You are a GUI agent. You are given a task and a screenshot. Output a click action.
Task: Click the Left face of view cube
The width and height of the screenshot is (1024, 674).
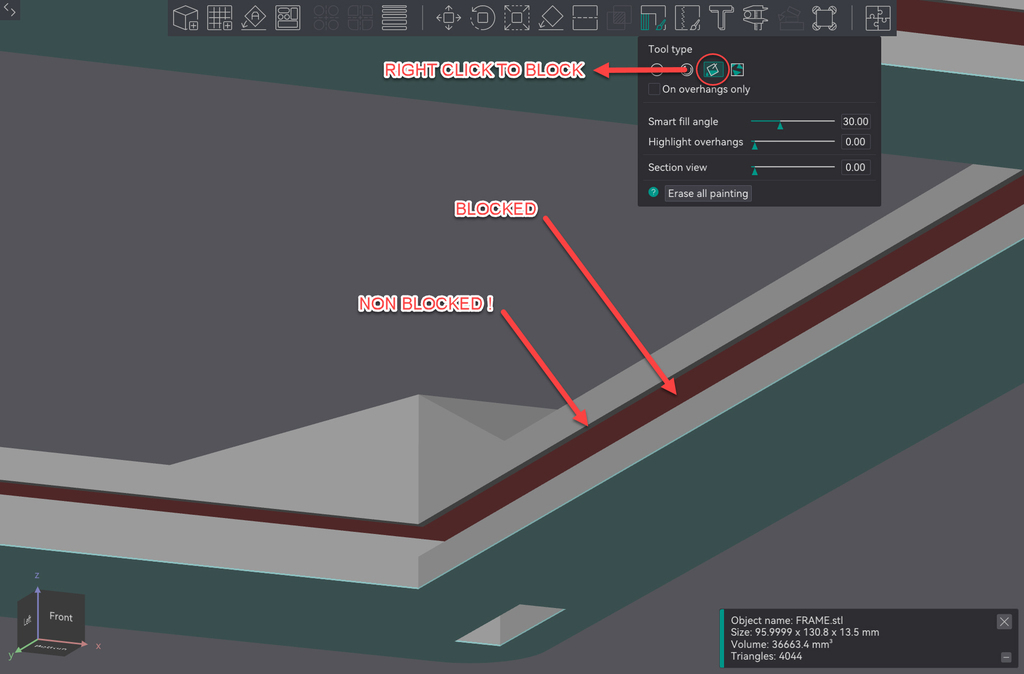click(x=27, y=620)
